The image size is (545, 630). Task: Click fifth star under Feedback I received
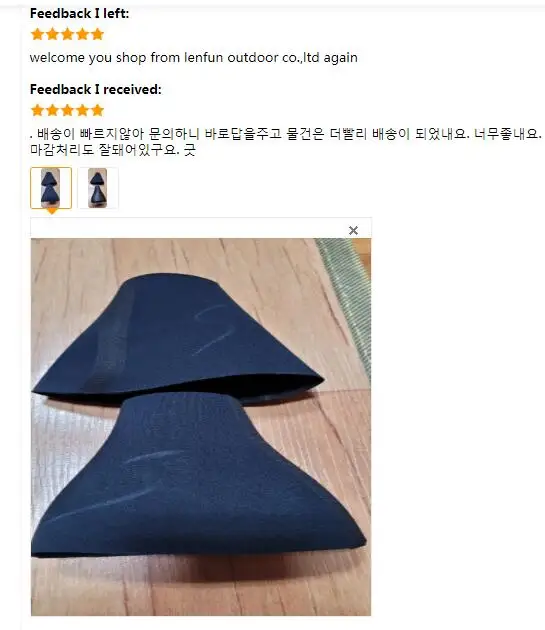[x=97, y=110]
